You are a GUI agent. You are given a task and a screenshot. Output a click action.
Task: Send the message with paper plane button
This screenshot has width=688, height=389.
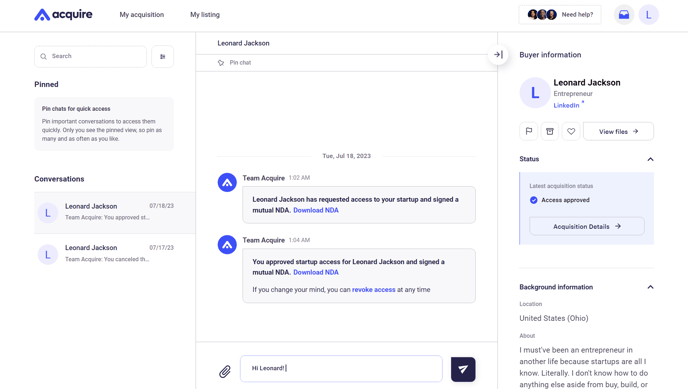463,369
